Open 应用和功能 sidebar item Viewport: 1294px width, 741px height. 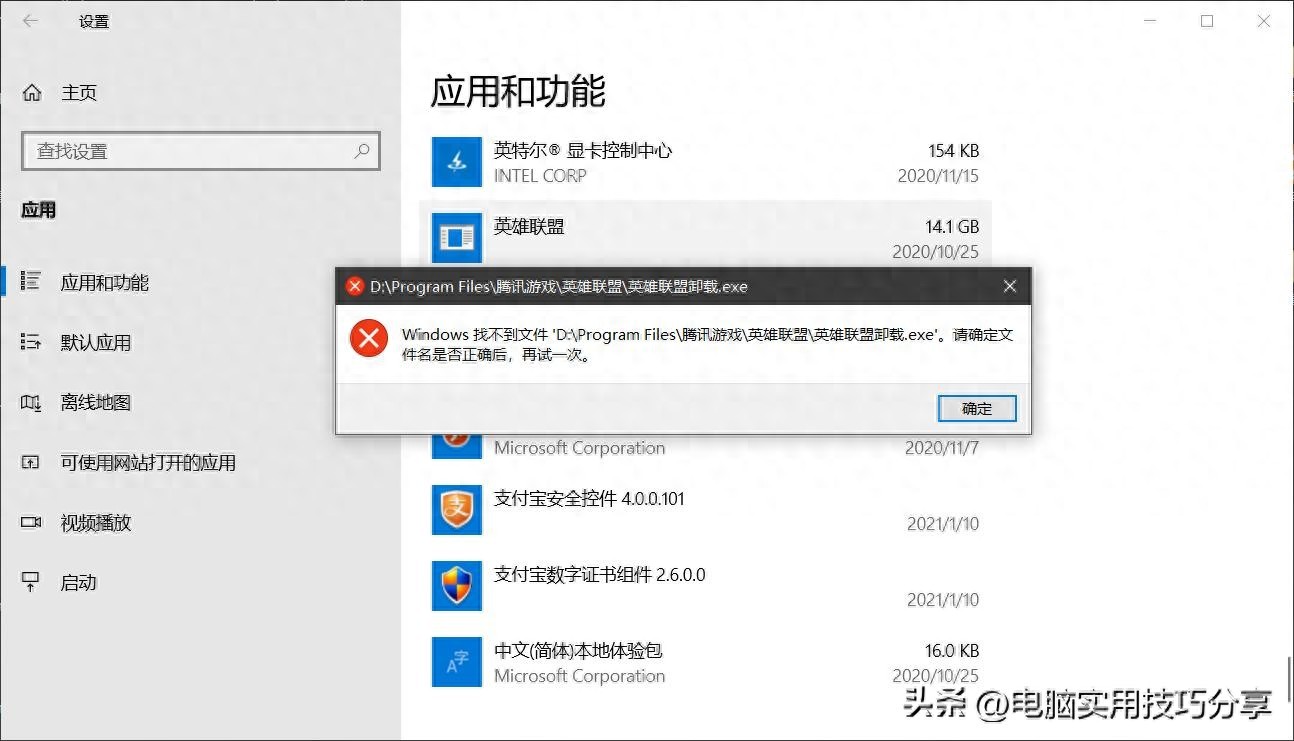point(105,283)
